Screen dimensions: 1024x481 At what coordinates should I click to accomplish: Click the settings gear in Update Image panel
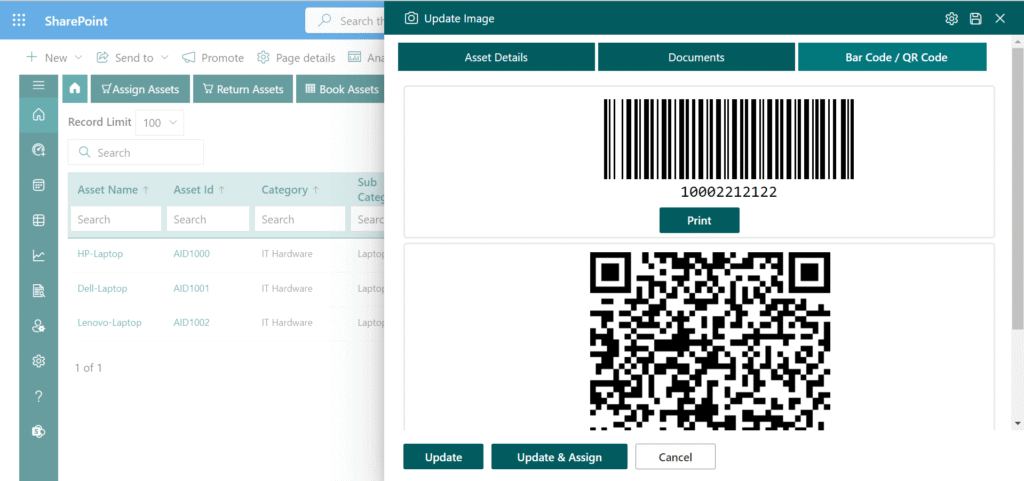pyautogui.click(x=952, y=19)
